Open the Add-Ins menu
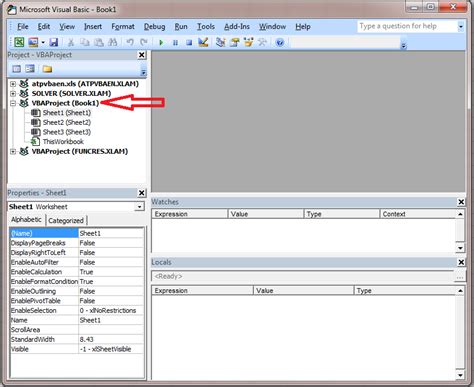The width and height of the screenshot is (474, 387). (237, 26)
